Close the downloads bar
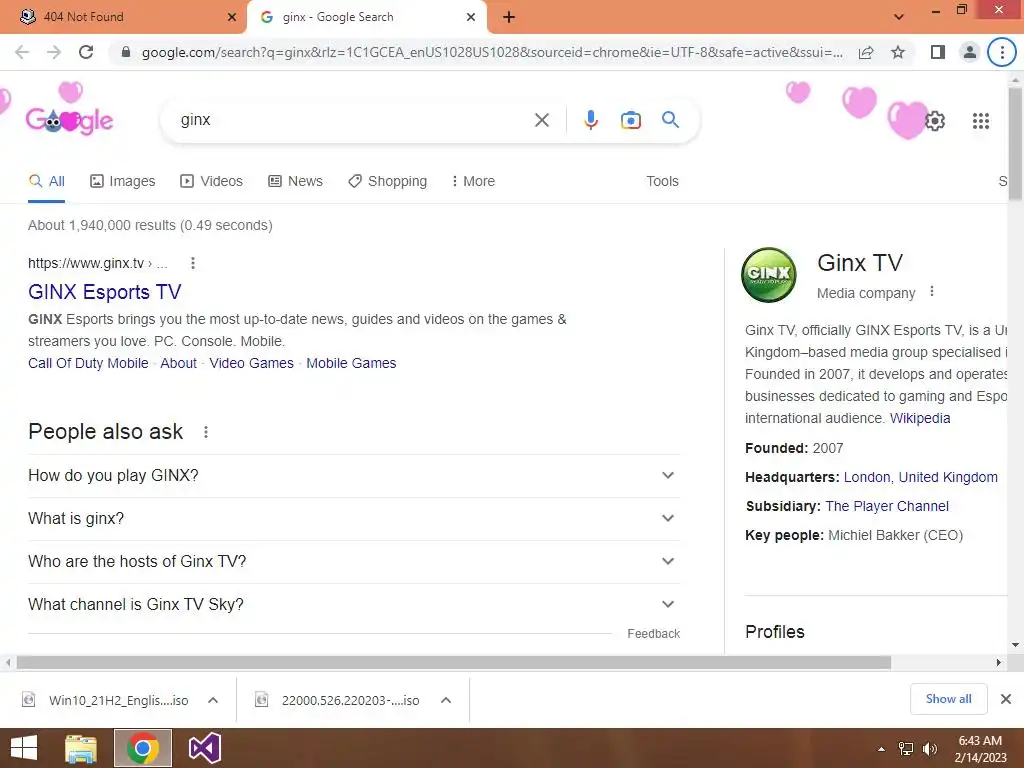Screen dimensions: 1024x768 pyautogui.click(x=1006, y=699)
